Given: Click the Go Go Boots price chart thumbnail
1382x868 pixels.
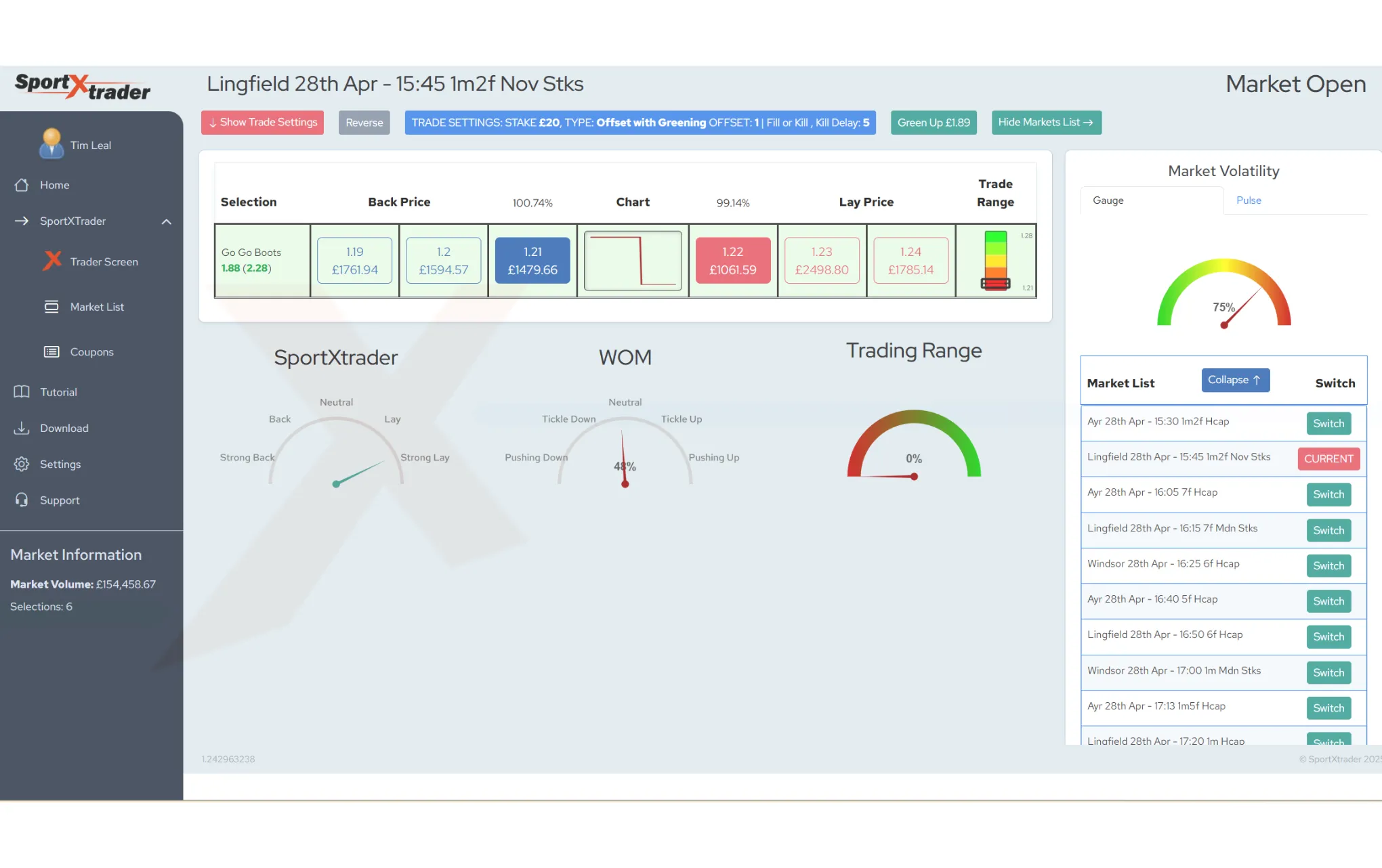Looking at the screenshot, I should [x=633, y=261].
